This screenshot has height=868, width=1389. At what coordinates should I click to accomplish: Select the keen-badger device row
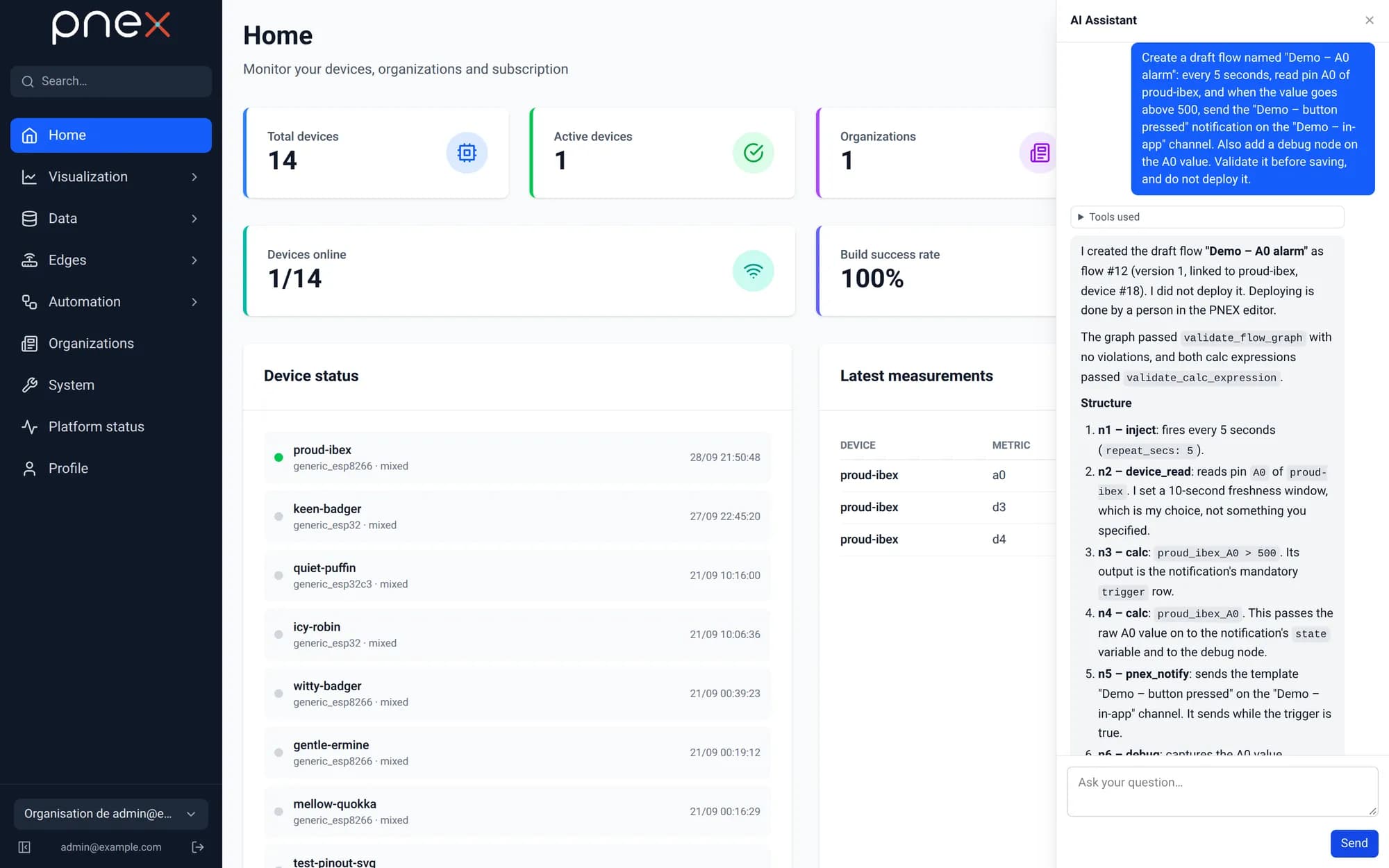coord(517,517)
